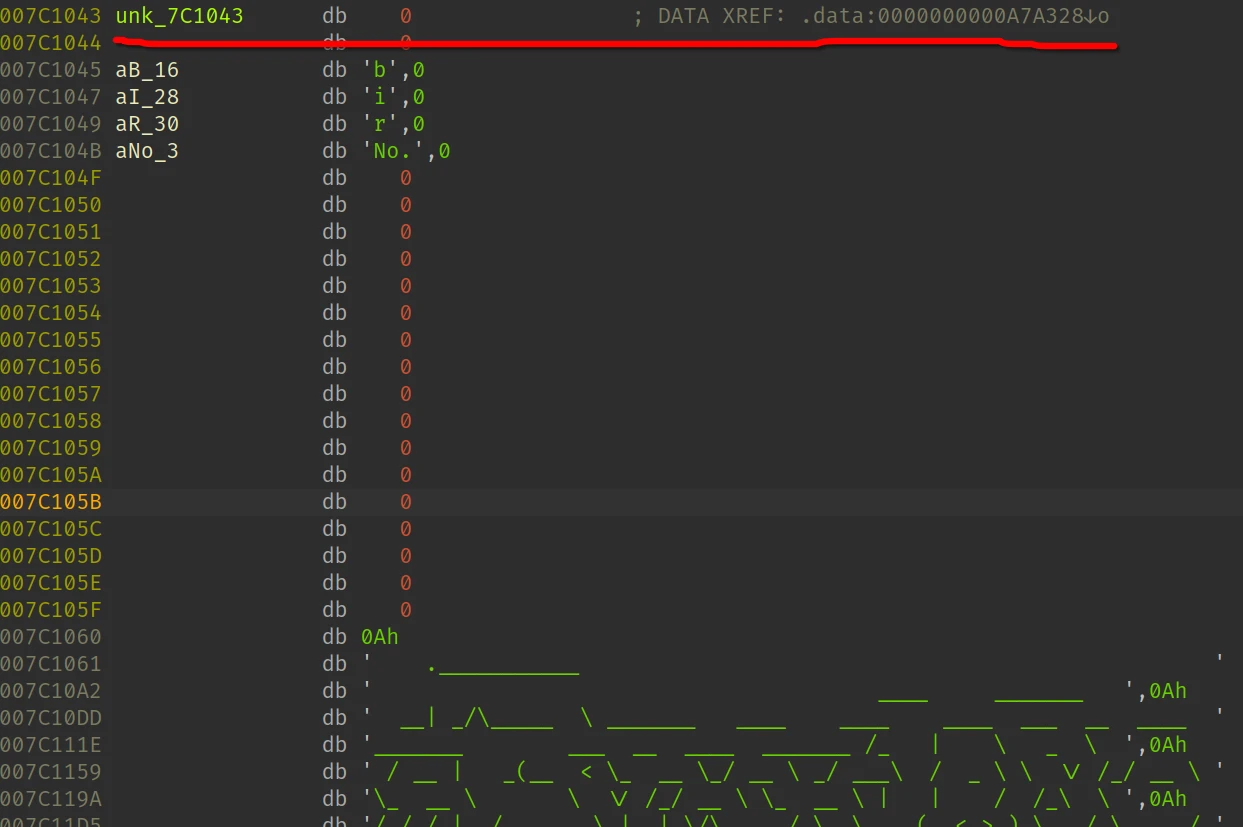Click the aR_30 label

[x=147, y=124]
